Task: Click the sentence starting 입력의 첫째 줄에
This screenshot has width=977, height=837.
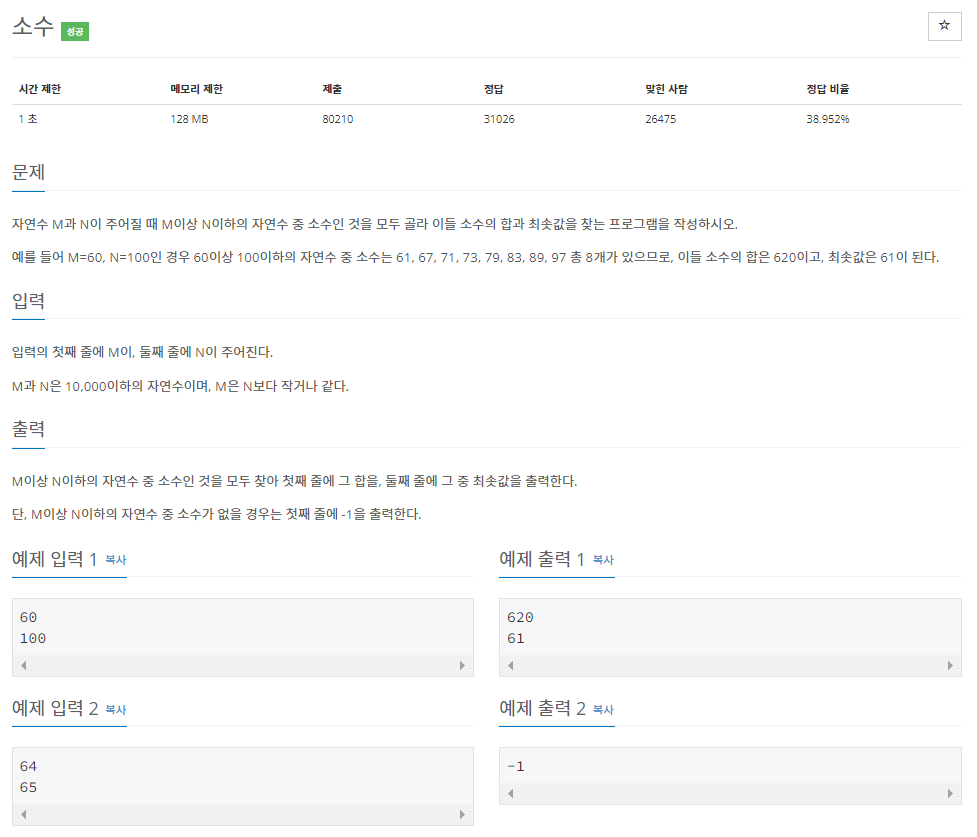Action: (142, 352)
